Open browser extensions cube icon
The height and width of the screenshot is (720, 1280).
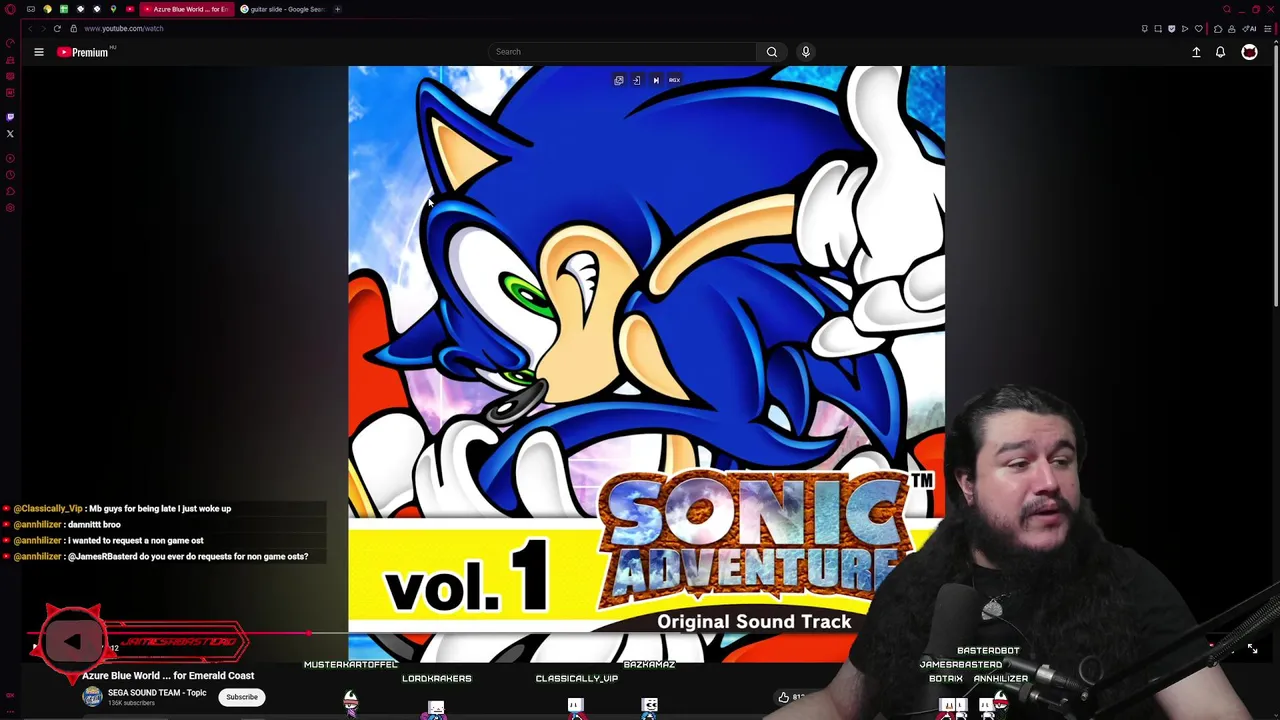coord(1218,29)
